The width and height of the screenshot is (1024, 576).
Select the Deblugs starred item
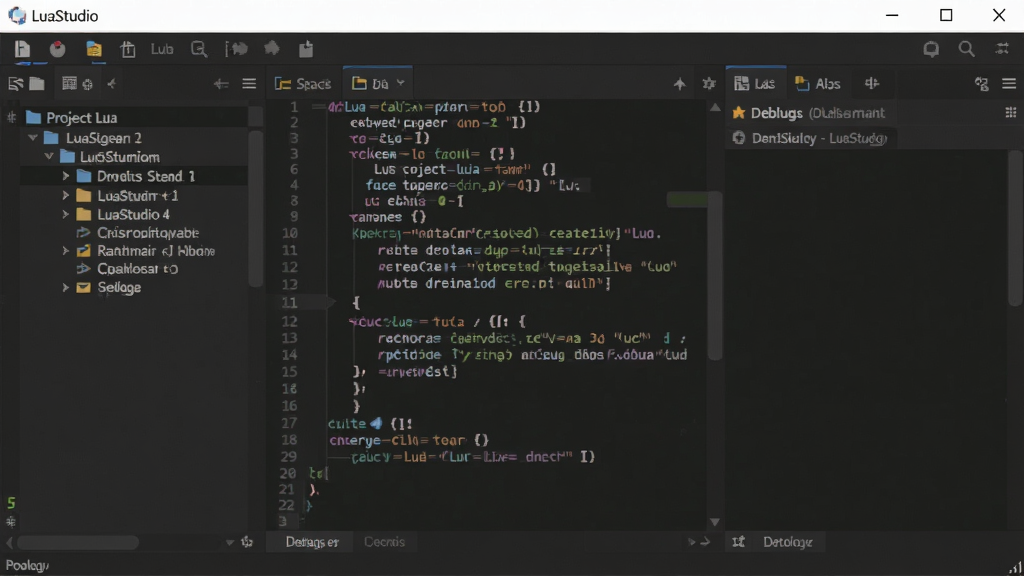pos(808,113)
